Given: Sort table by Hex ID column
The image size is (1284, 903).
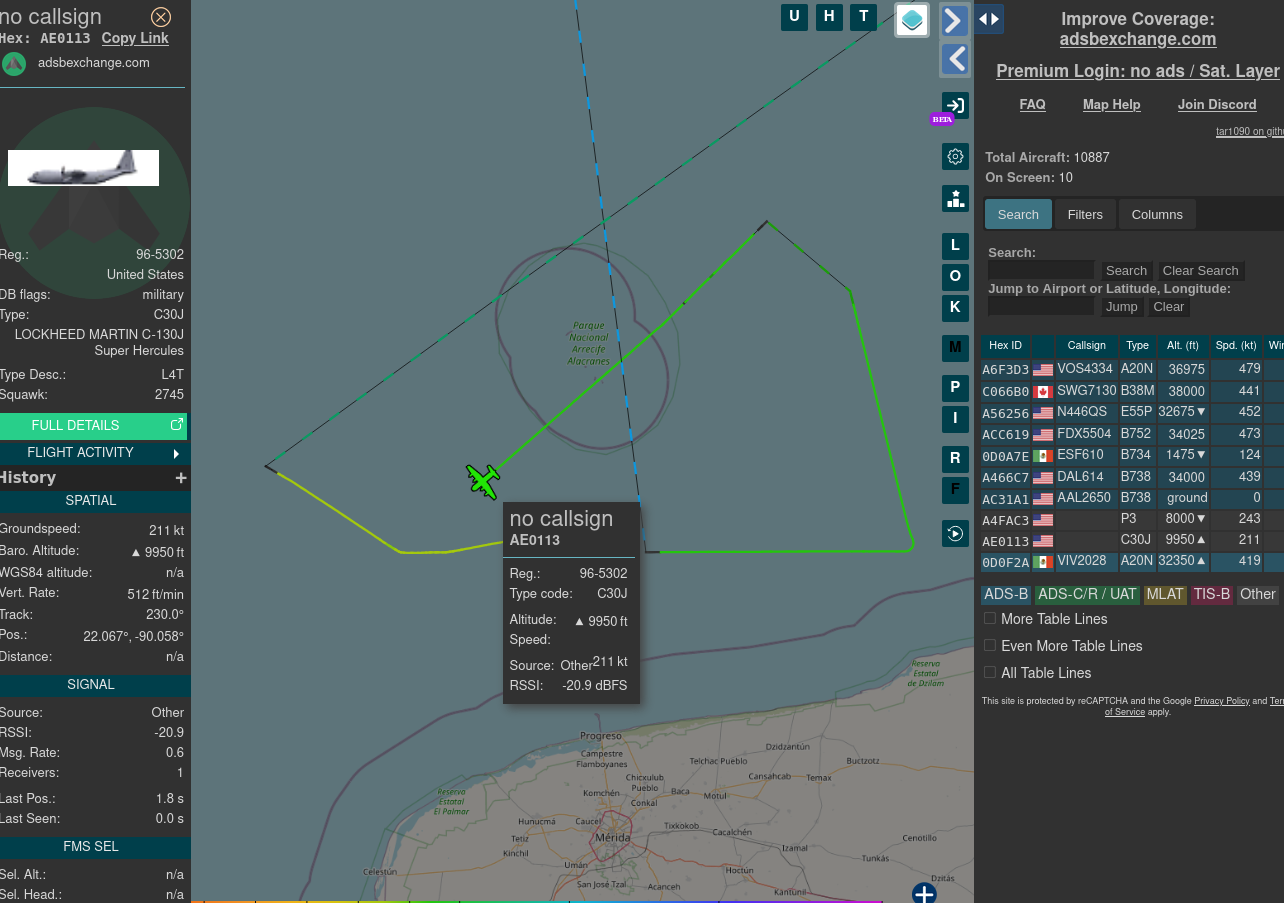Looking at the screenshot, I should pos(1005,345).
